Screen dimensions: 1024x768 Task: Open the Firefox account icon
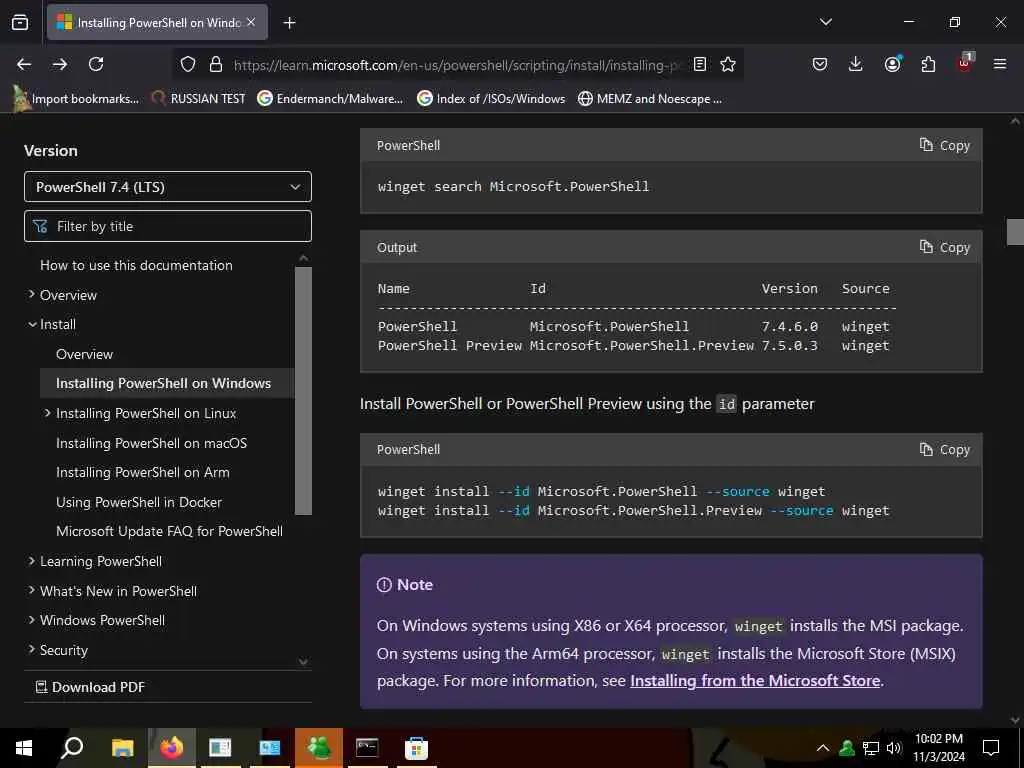coord(892,64)
